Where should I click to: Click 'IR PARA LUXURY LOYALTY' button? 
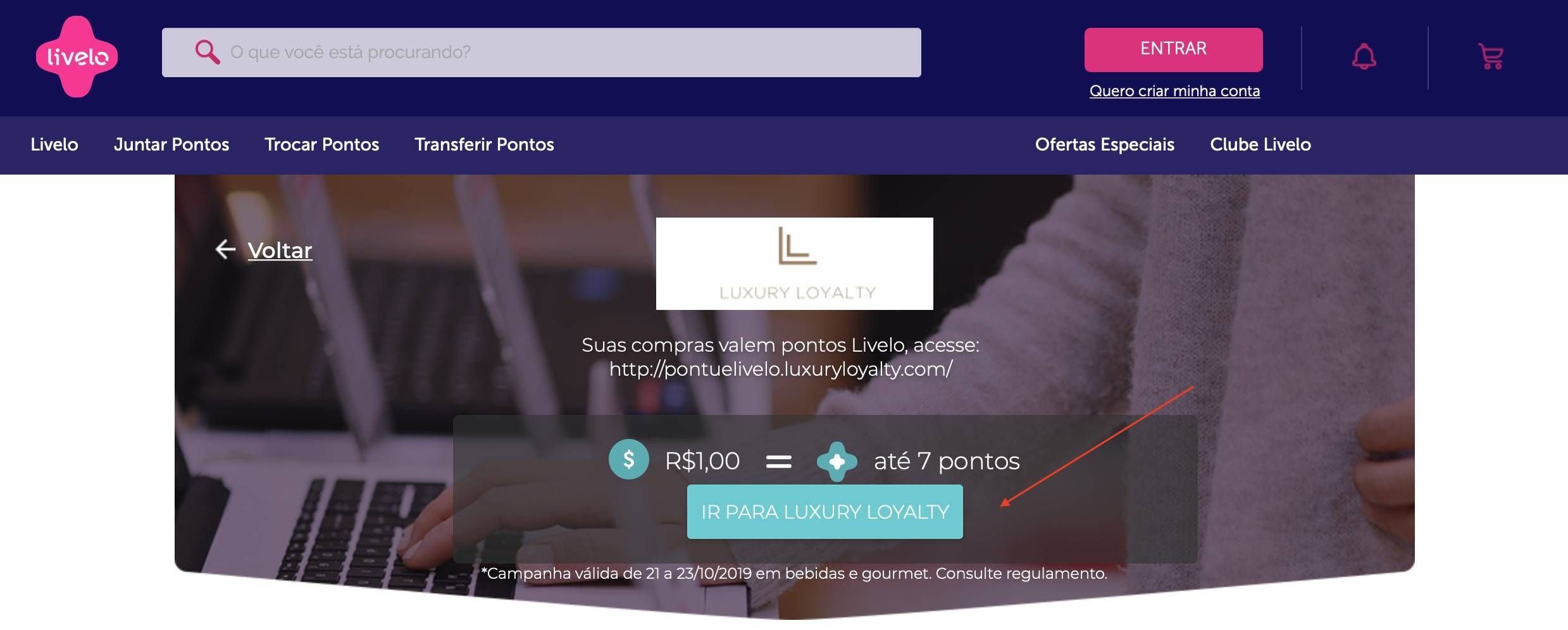[x=825, y=512]
